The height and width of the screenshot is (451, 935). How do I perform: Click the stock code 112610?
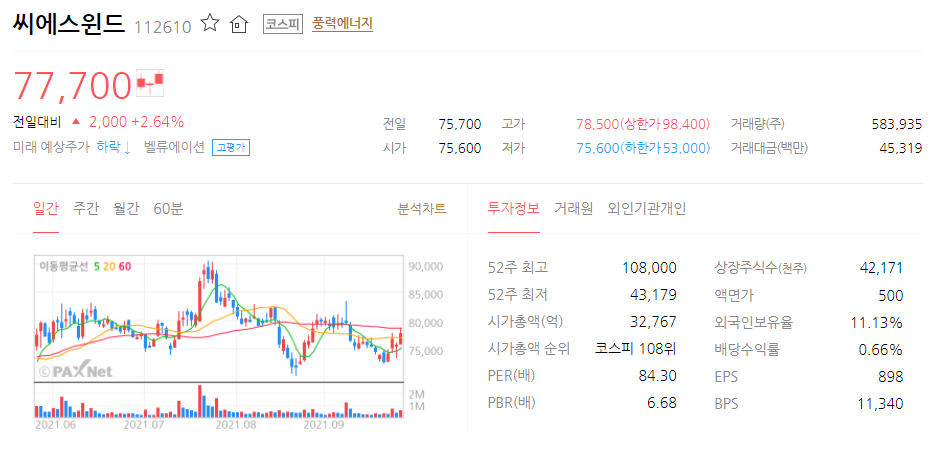(163, 27)
